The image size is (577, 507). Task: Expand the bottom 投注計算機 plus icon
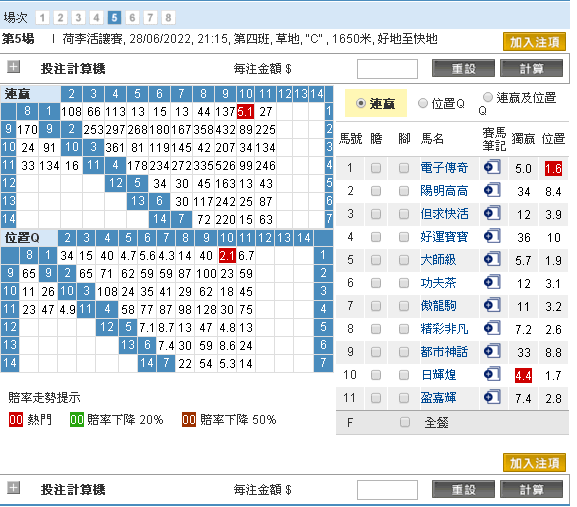point(14,488)
